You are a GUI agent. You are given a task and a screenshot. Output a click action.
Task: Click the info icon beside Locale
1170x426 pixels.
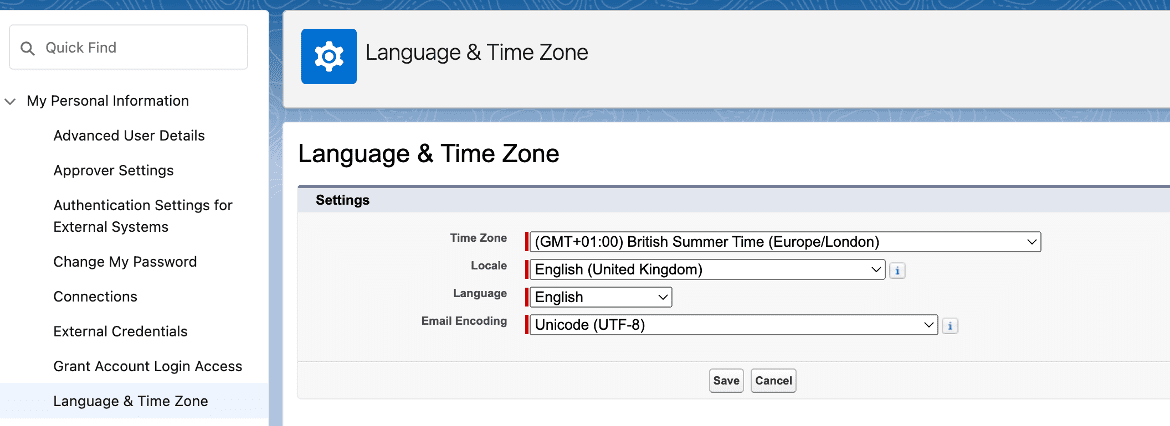coord(897,270)
